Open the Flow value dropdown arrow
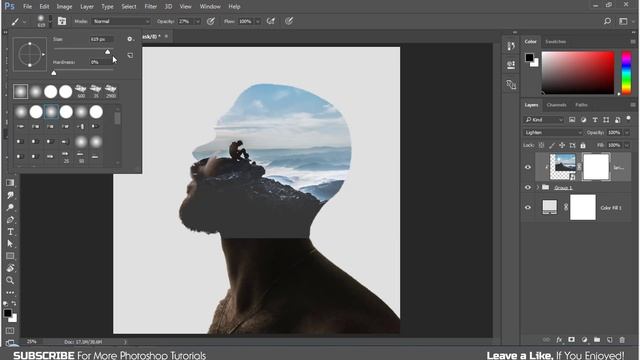This screenshot has width=640, height=360. pyautogui.click(x=258, y=21)
